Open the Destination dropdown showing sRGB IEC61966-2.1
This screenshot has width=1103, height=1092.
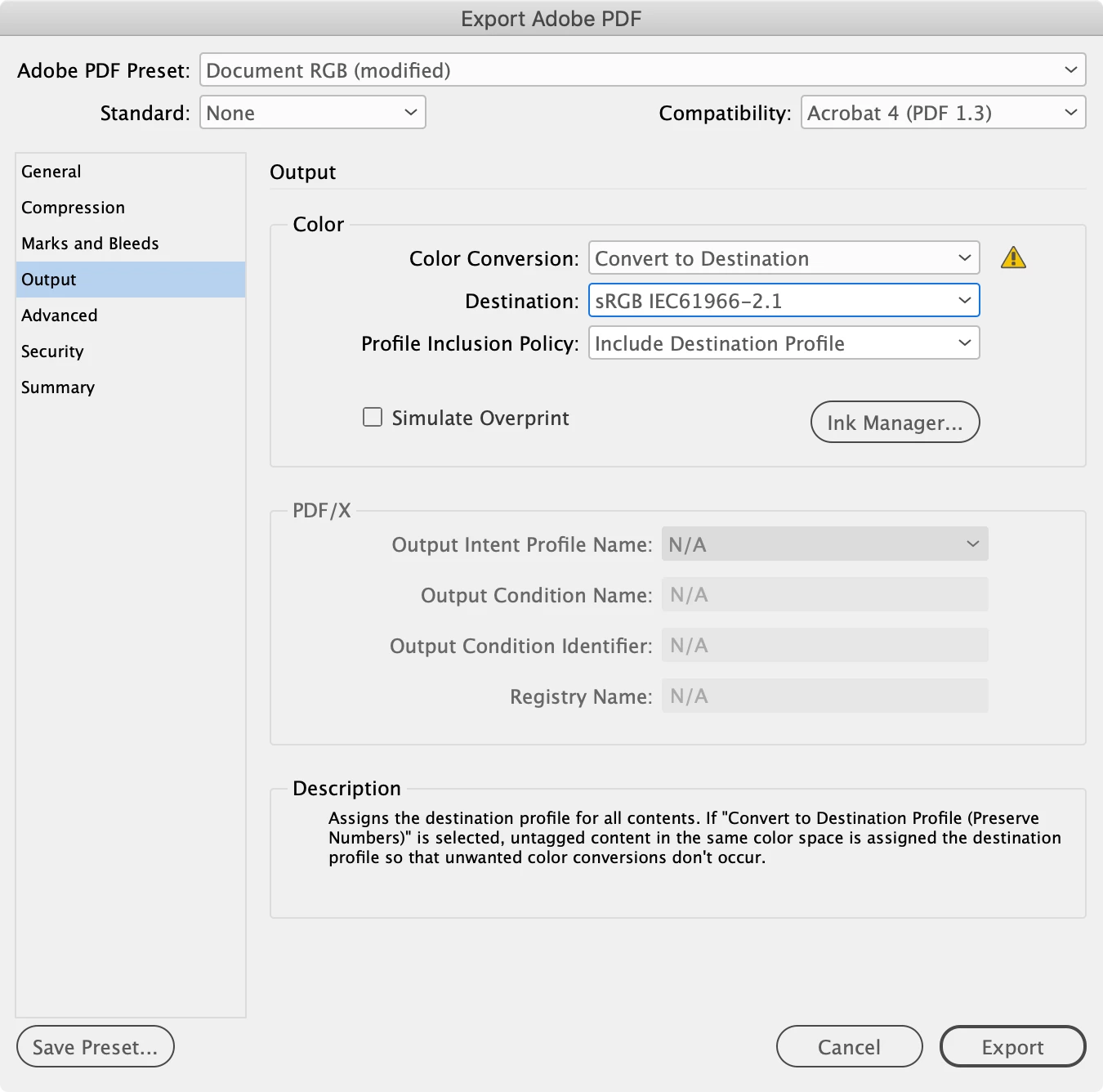click(x=784, y=301)
